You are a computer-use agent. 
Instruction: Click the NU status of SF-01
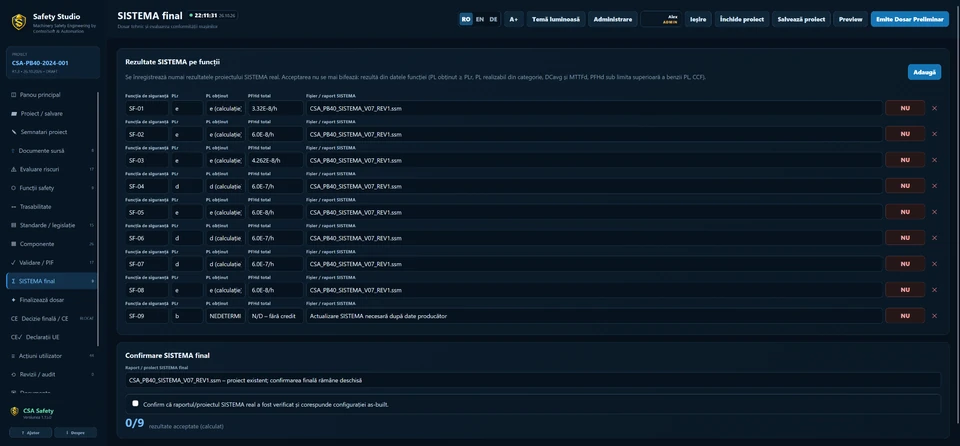pyautogui.click(x=905, y=108)
